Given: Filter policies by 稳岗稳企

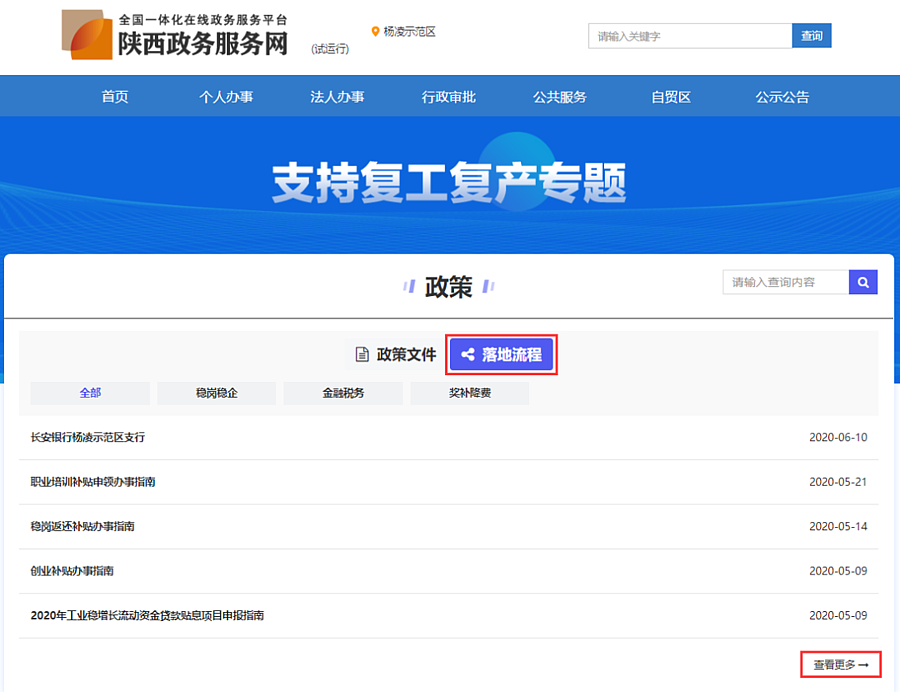Looking at the screenshot, I should (216, 393).
